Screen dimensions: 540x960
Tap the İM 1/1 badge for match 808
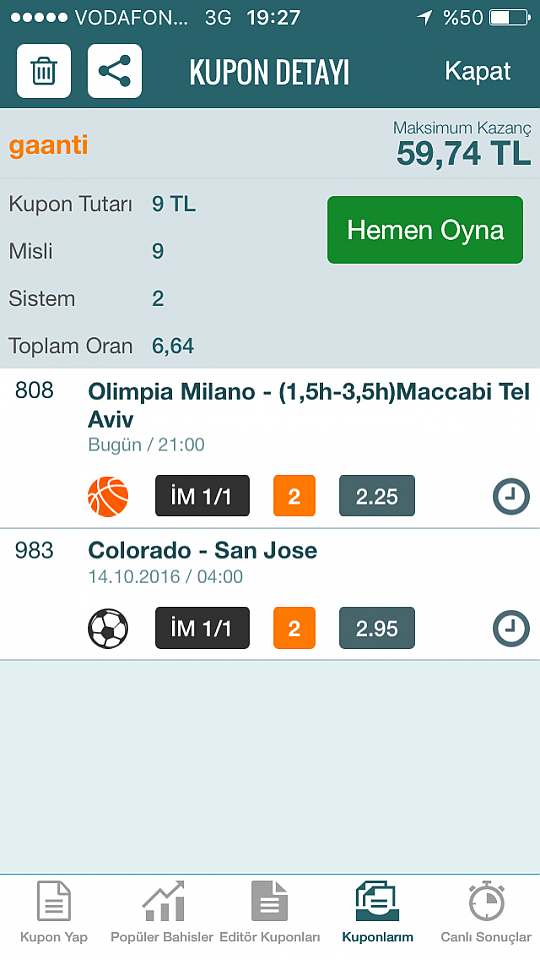click(x=202, y=496)
